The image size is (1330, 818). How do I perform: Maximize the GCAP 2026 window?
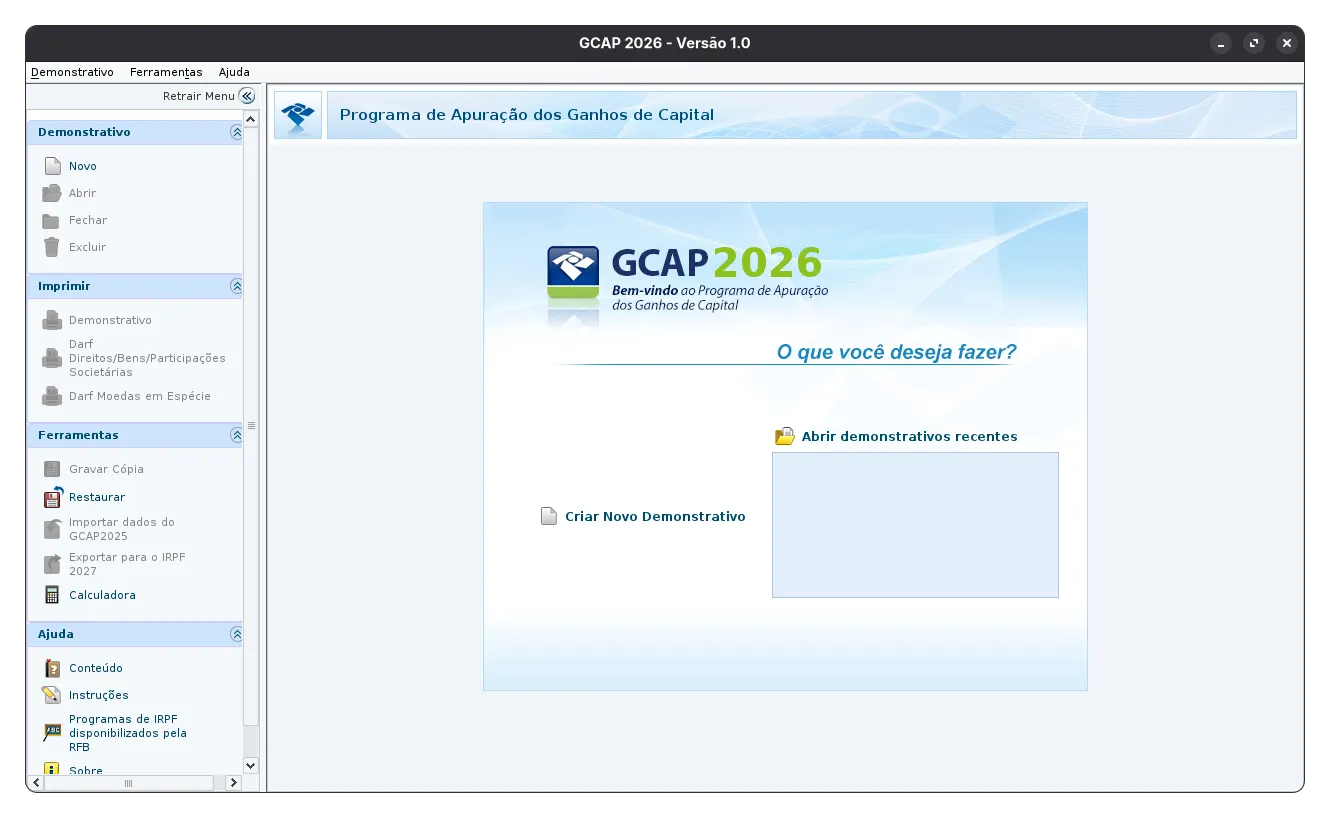coord(1254,43)
